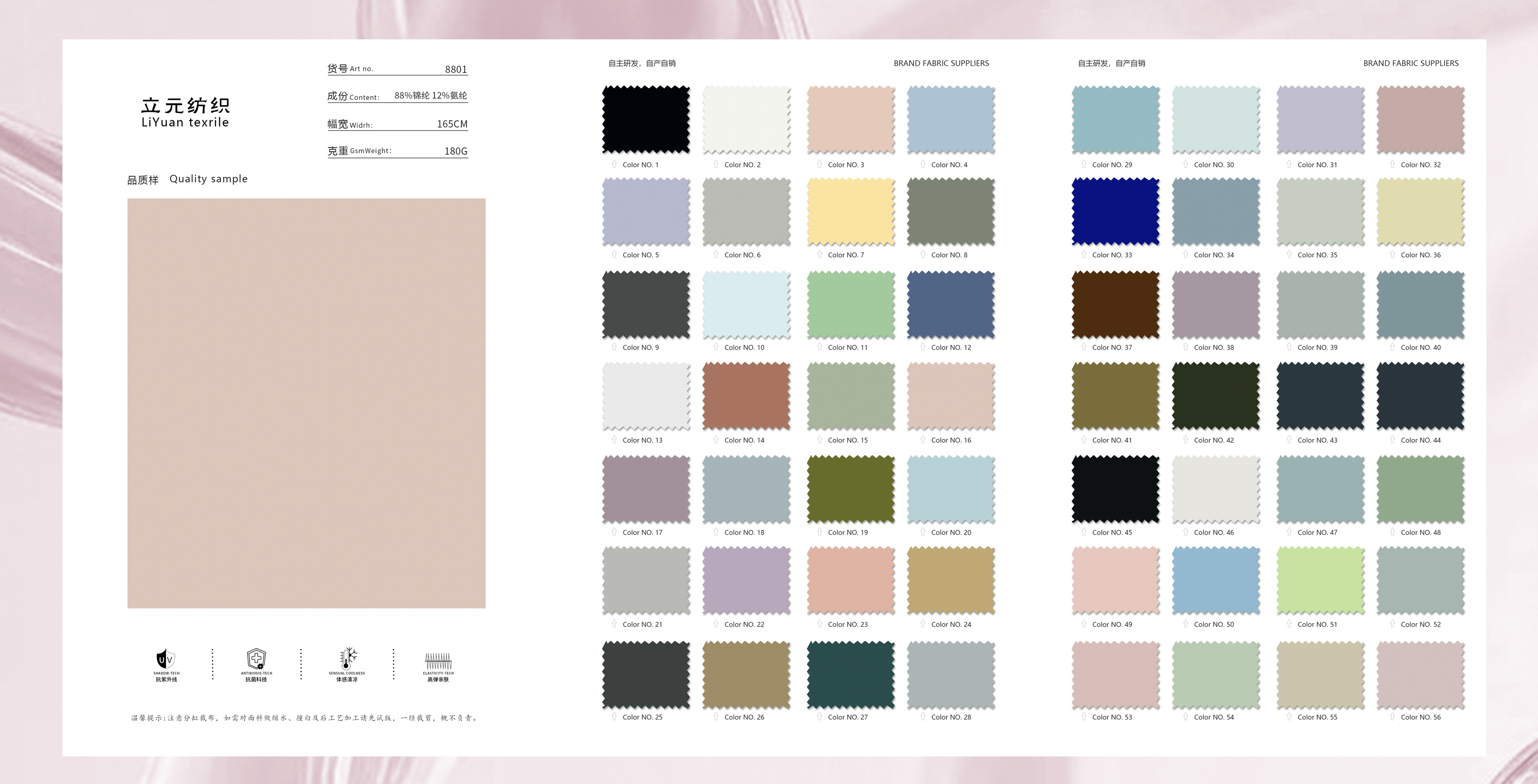Choose the pale aqua Color NO. 20 swatch
This screenshot has height=784, width=1538.
pos(951,489)
